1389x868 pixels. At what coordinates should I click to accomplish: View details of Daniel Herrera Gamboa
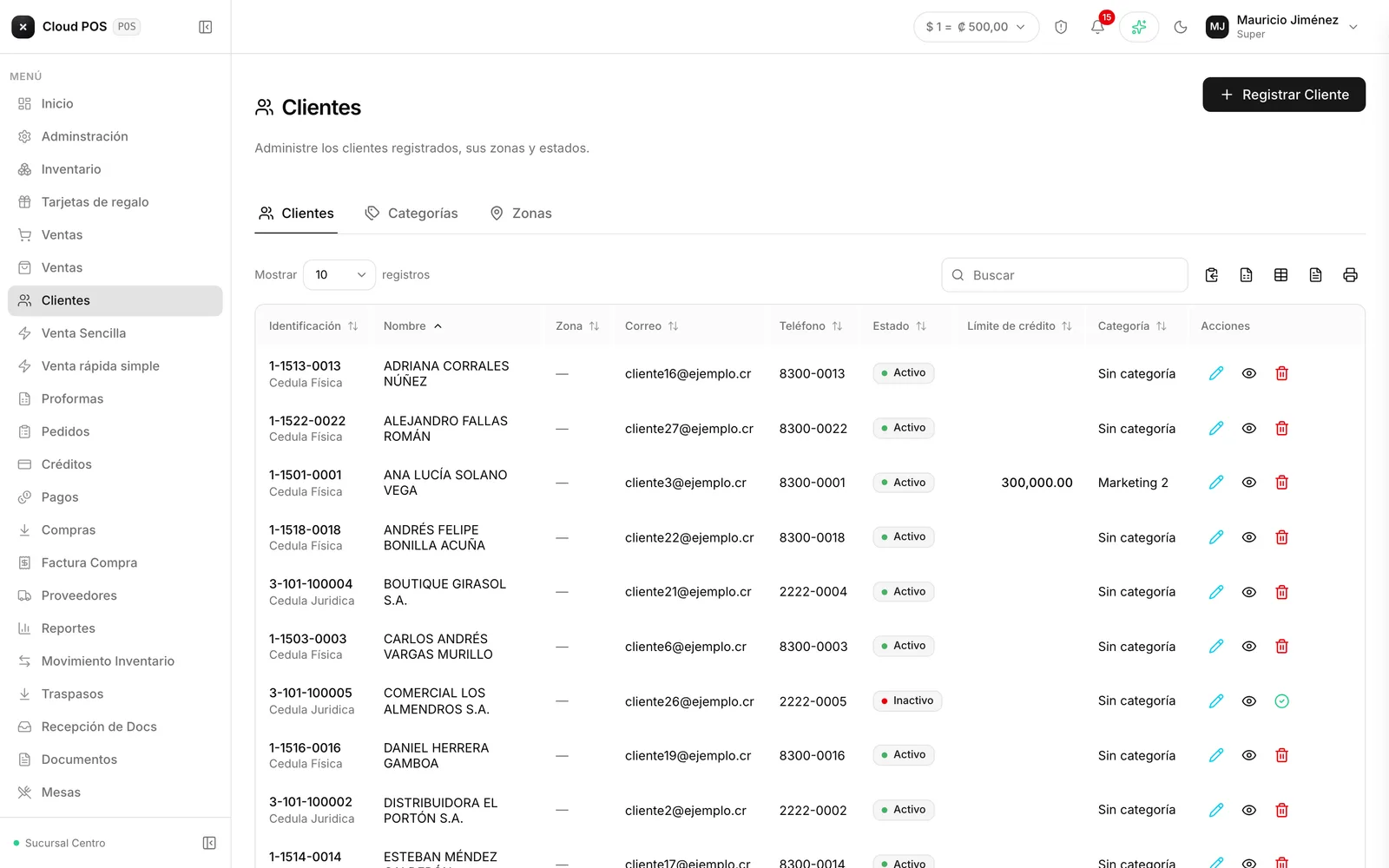point(1249,755)
